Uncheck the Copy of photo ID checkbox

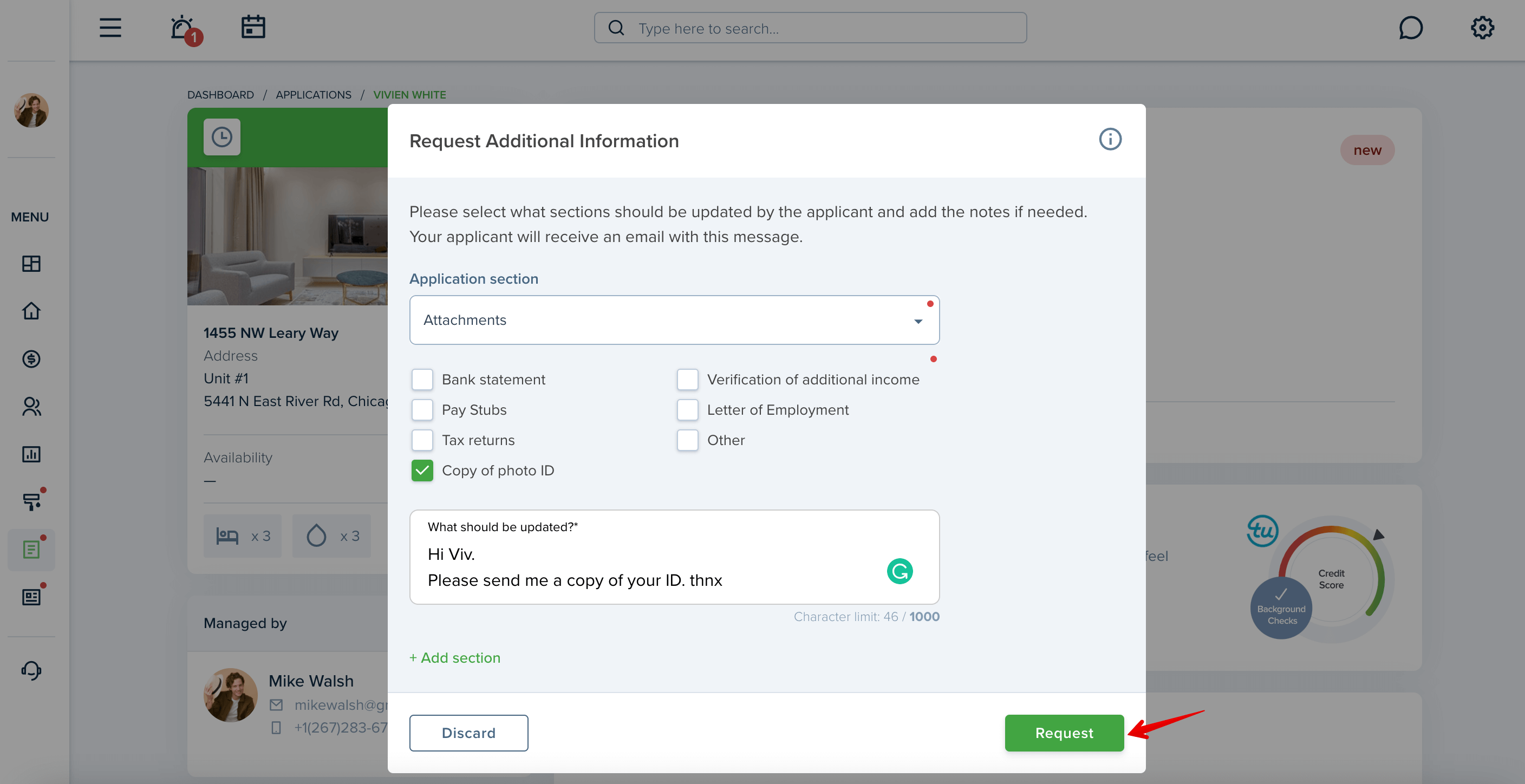pyautogui.click(x=422, y=471)
